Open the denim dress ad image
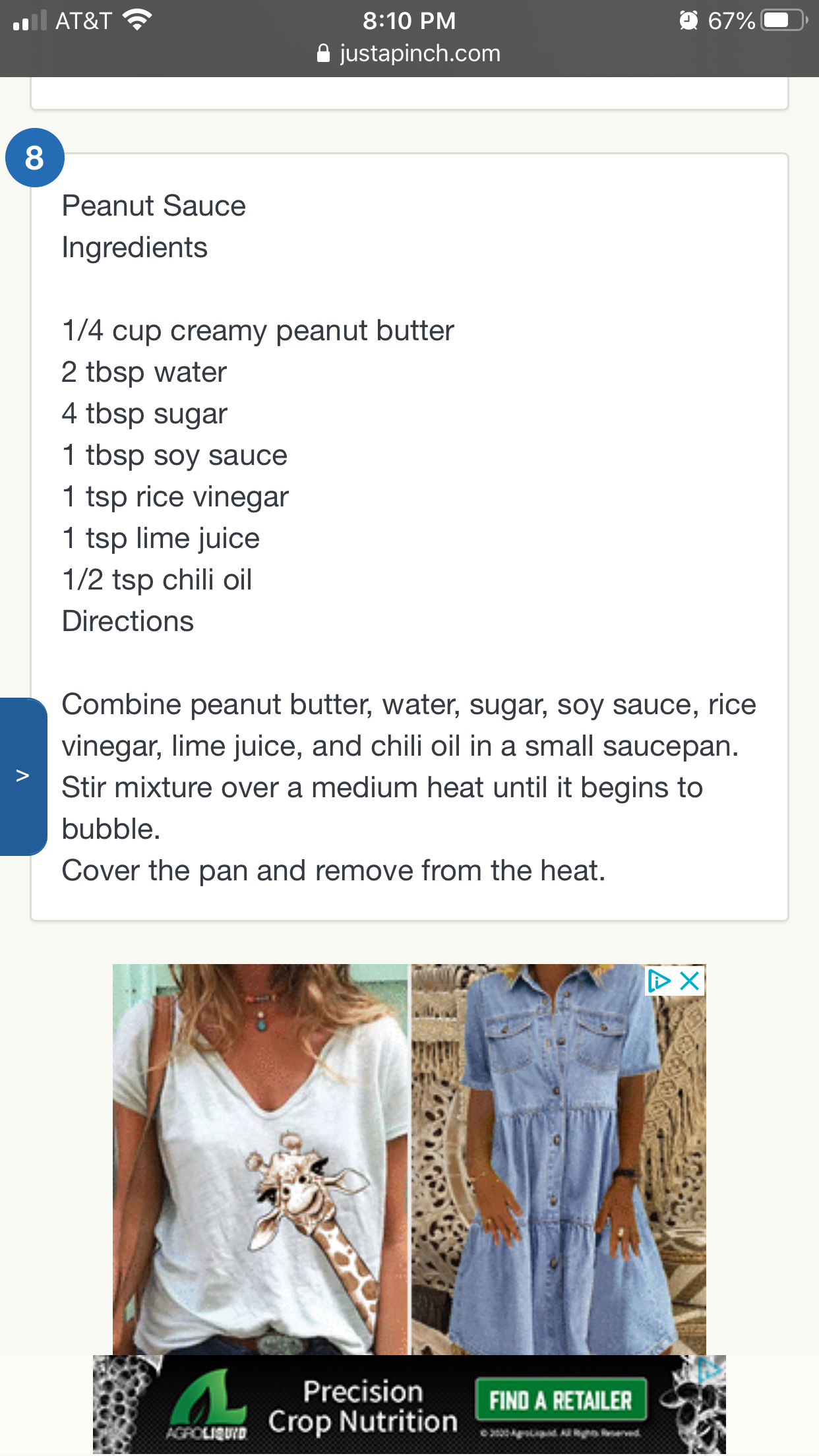 [x=559, y=1159]
